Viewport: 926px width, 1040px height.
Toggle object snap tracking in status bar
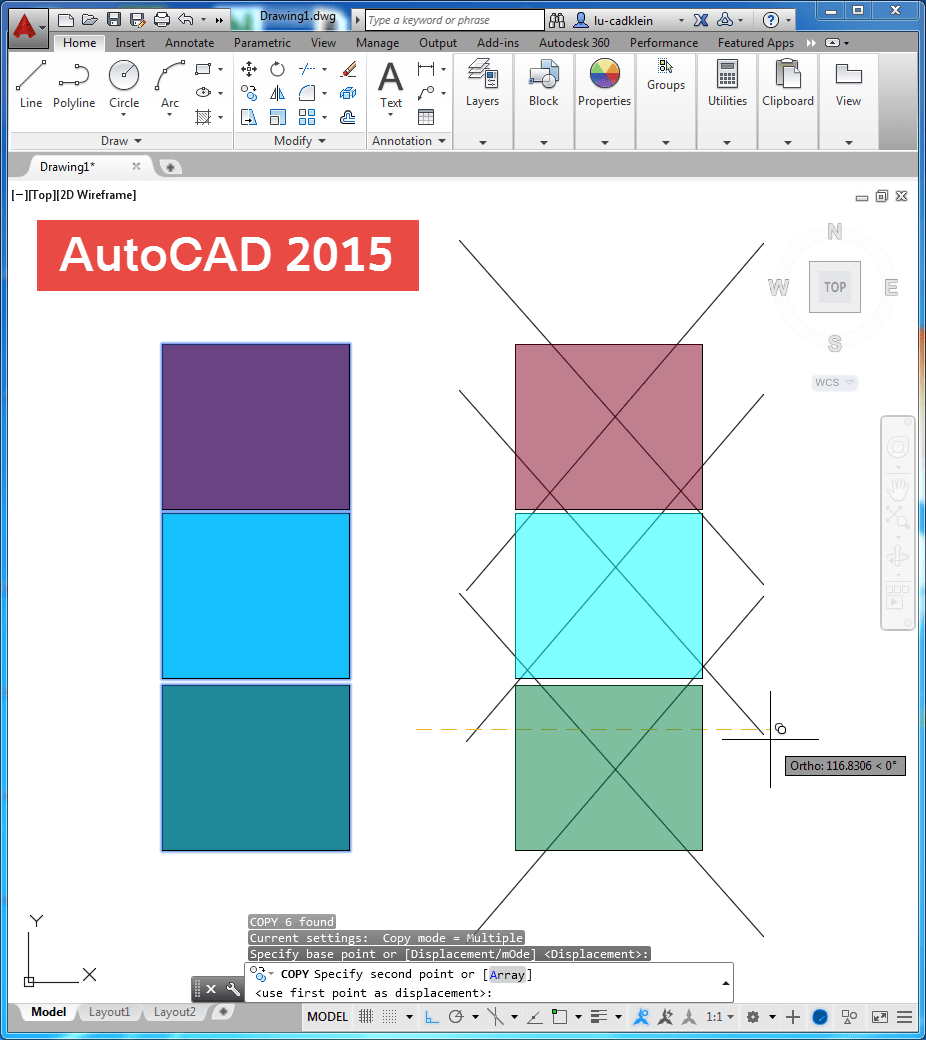[x=535, y=1016]
